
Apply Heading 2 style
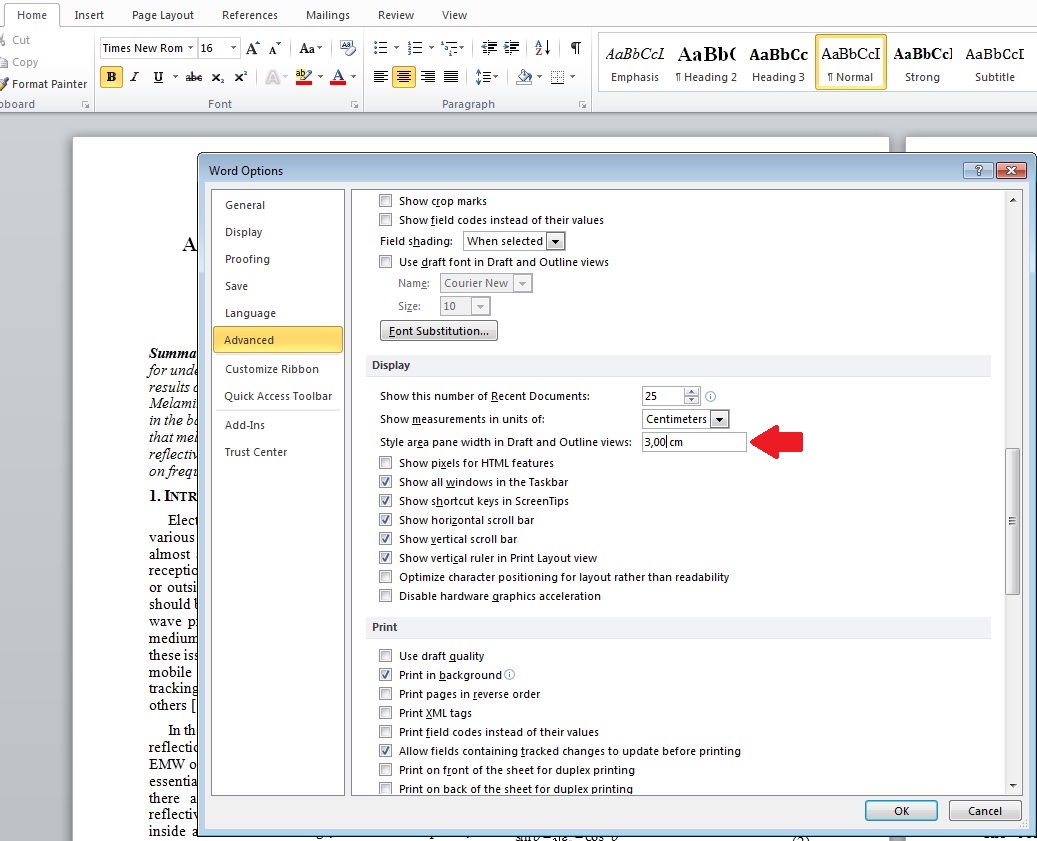706,63
